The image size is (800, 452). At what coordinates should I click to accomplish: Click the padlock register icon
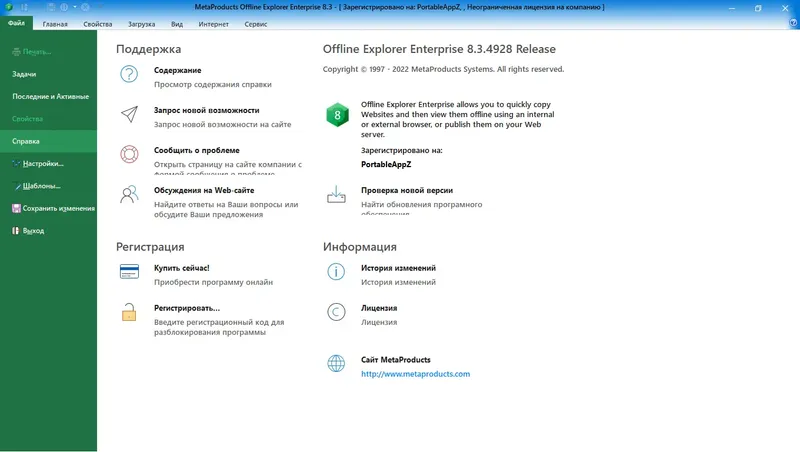[129, 312]
